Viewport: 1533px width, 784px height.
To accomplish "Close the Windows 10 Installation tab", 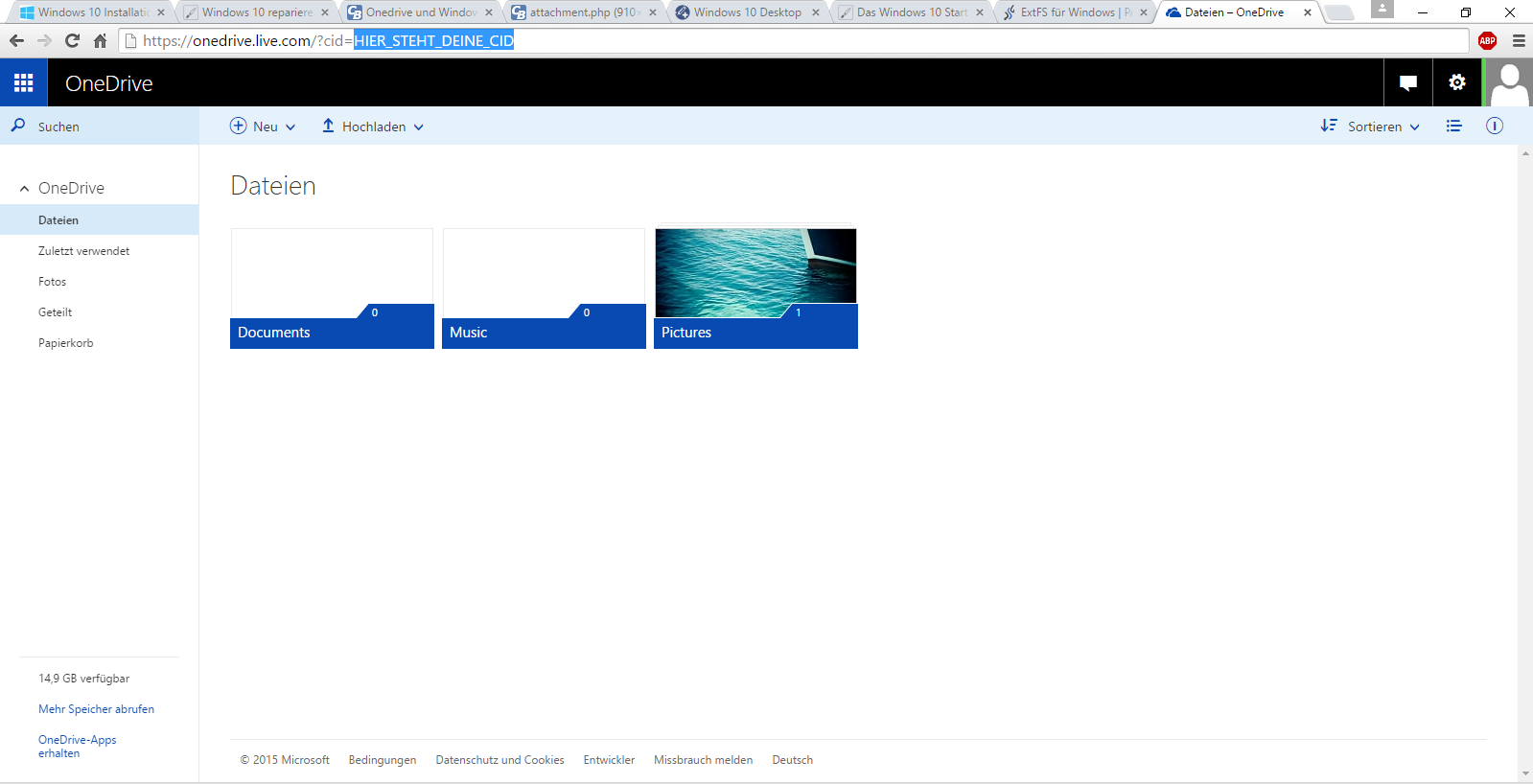I will click(x=161, y=12).
